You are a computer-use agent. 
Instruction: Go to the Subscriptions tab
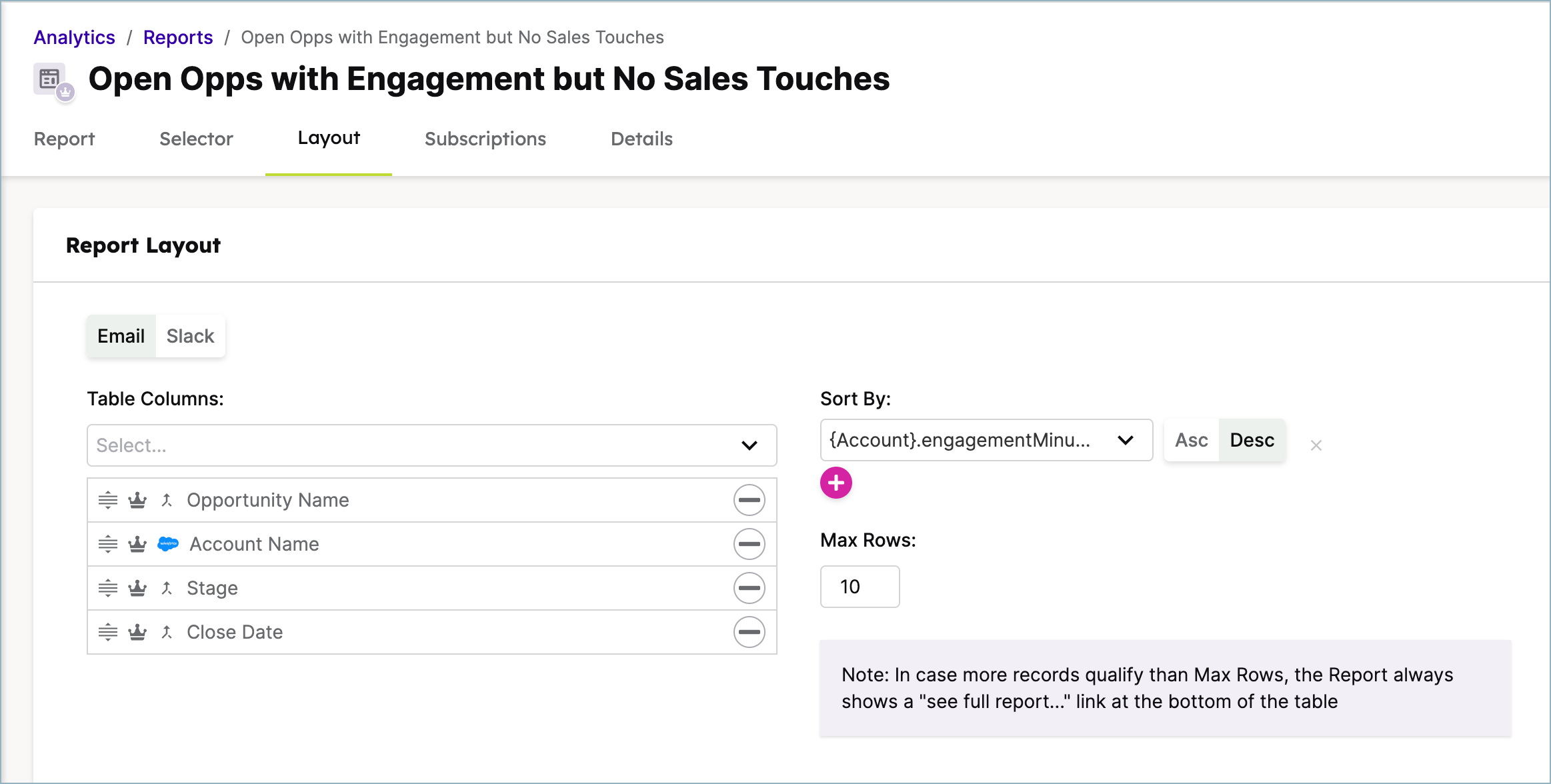click(x=485, y=139)
